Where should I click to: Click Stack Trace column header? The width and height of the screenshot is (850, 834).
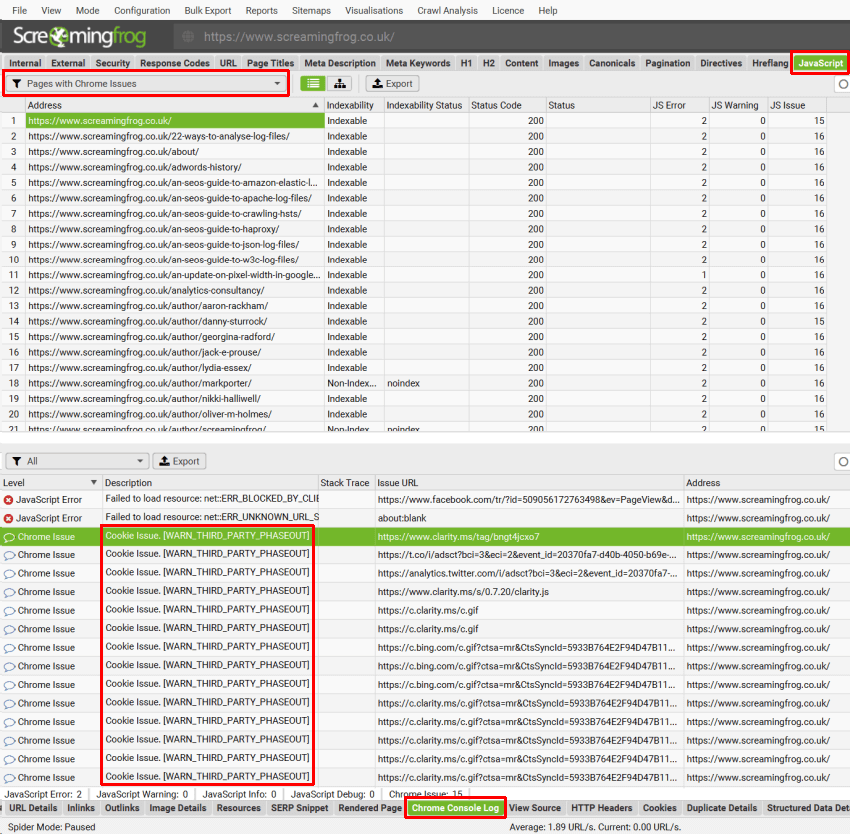pos(346,483)
